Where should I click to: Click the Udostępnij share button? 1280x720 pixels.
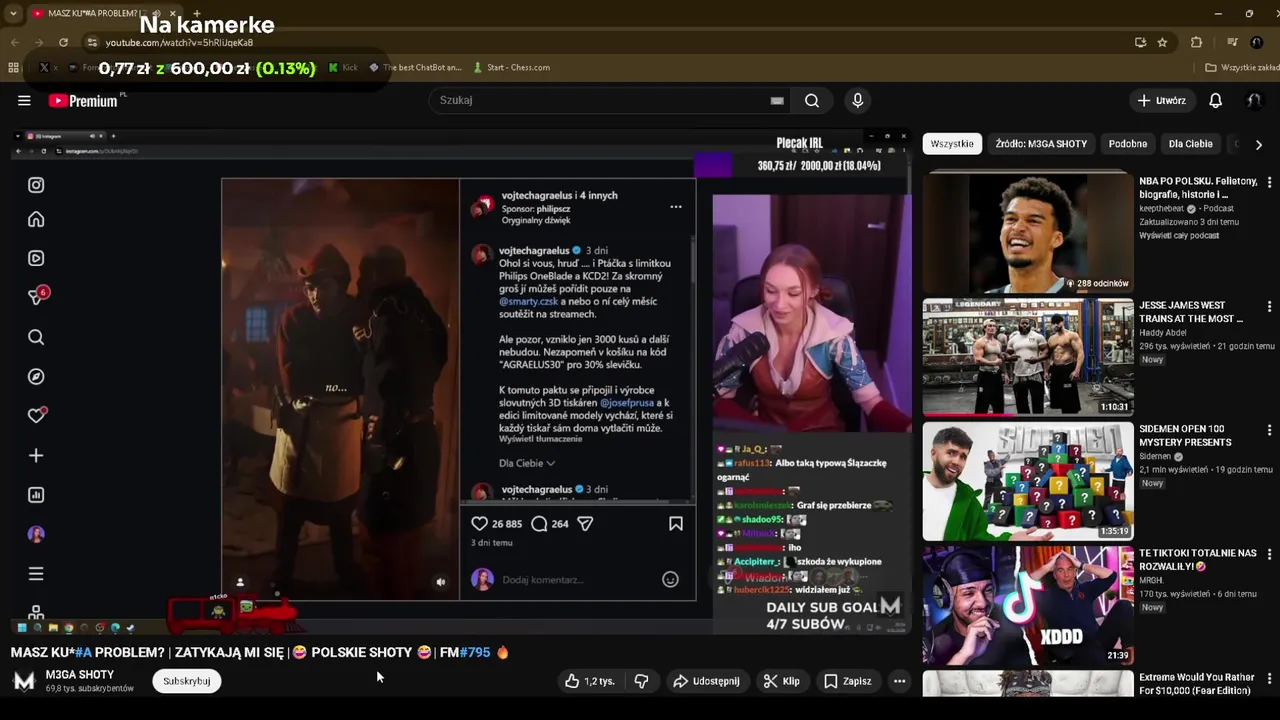point(707,681)
